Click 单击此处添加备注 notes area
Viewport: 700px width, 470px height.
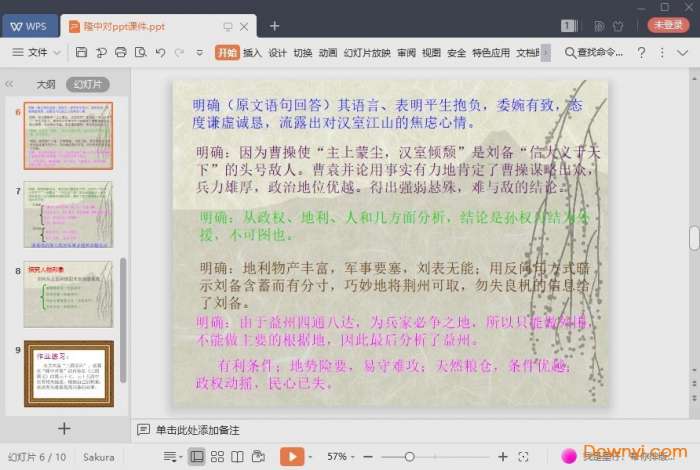tap(197, 430)
